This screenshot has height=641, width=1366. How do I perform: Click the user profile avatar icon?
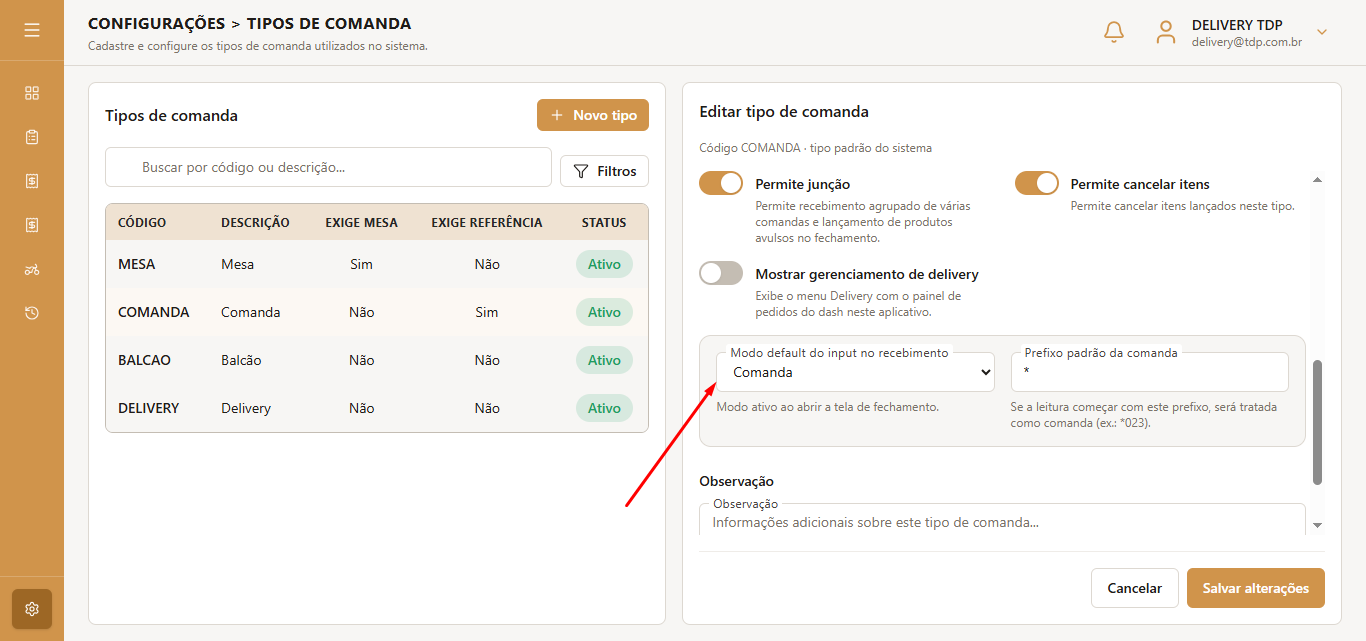[1166, 32]
